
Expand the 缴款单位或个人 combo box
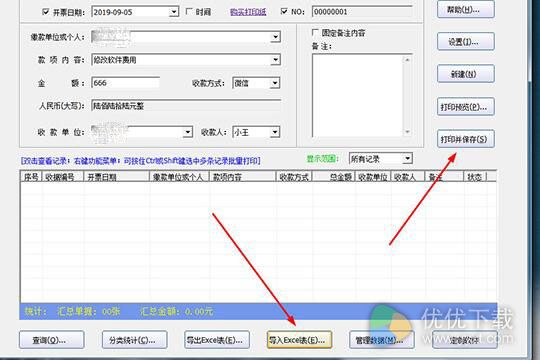[x=275, y=37]
